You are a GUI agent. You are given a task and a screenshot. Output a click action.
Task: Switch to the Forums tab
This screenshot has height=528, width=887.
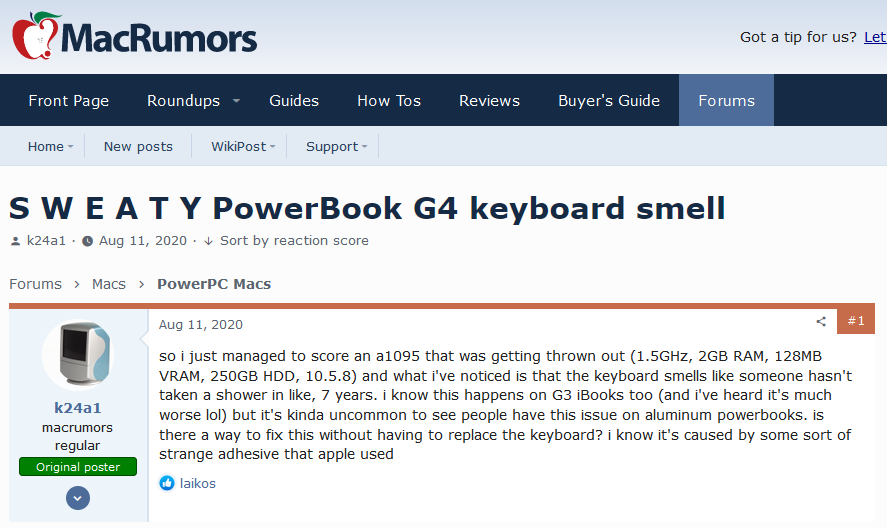[x=726, y=101]
